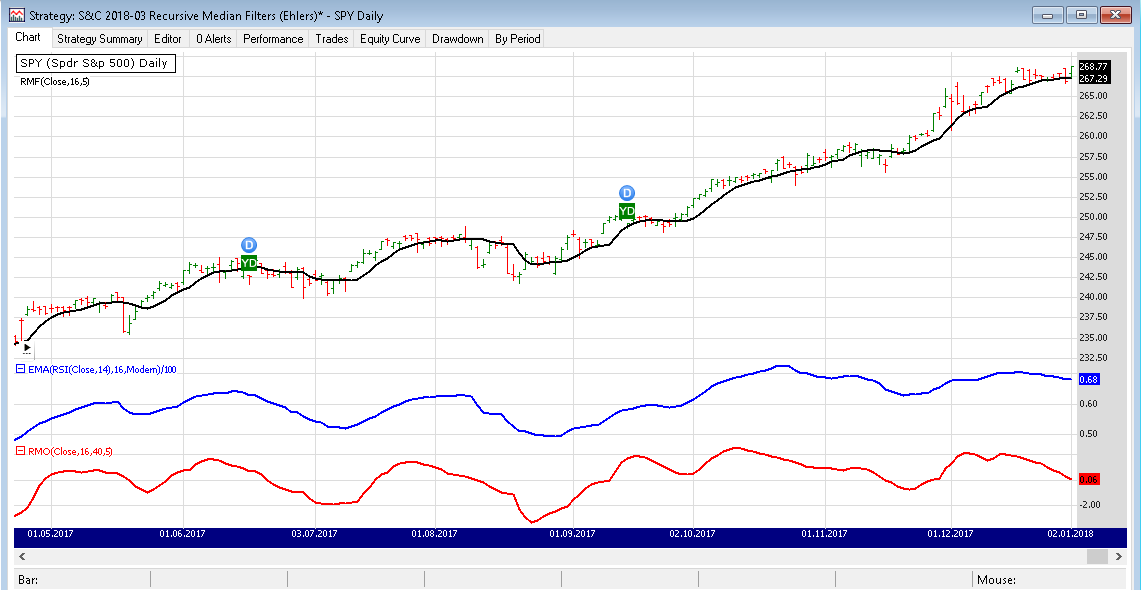
Task: Open the 0 Alerts tab
Action: (x=213, y=39)
